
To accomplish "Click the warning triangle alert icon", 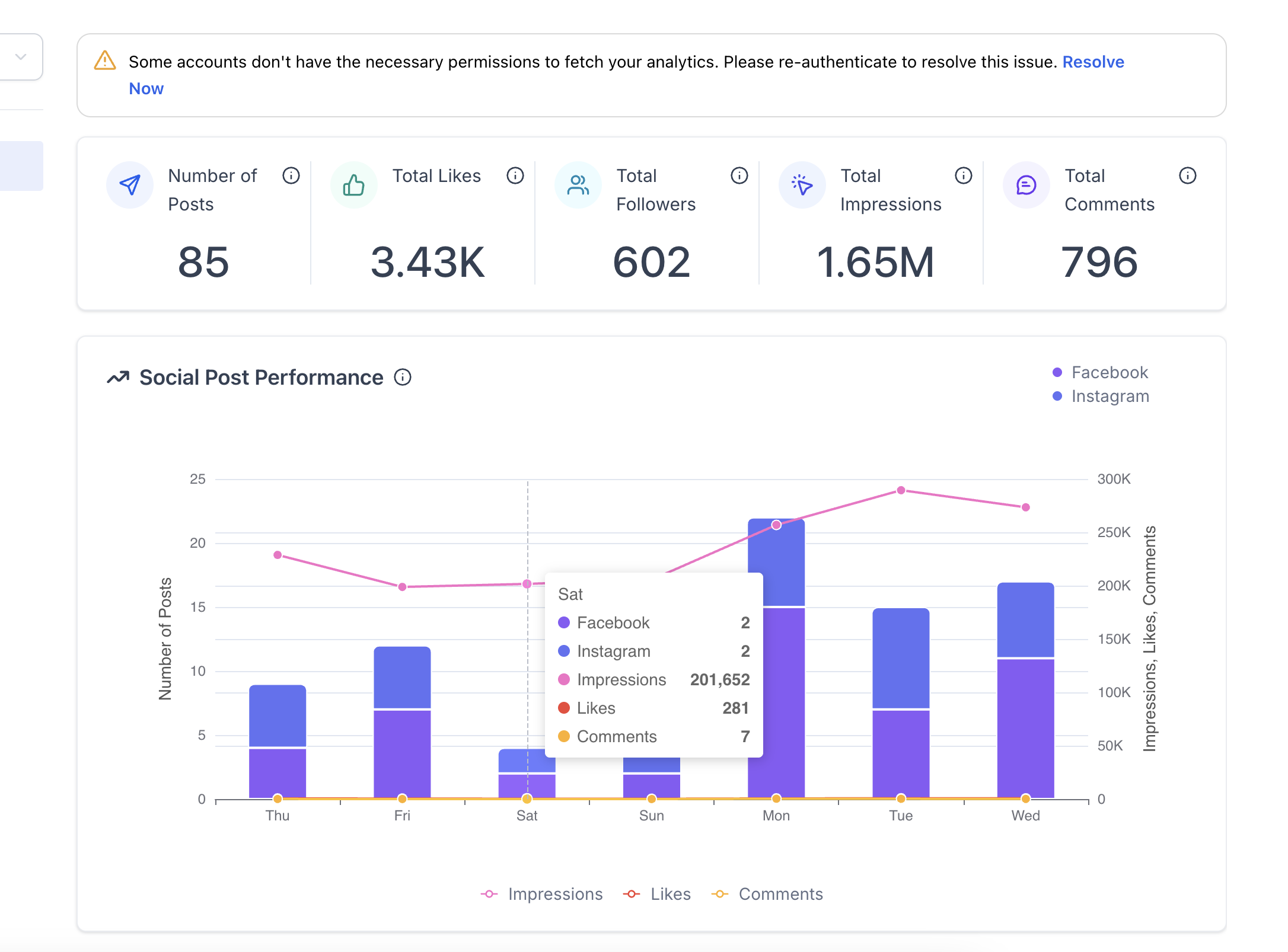I will [x=105, y=60].
